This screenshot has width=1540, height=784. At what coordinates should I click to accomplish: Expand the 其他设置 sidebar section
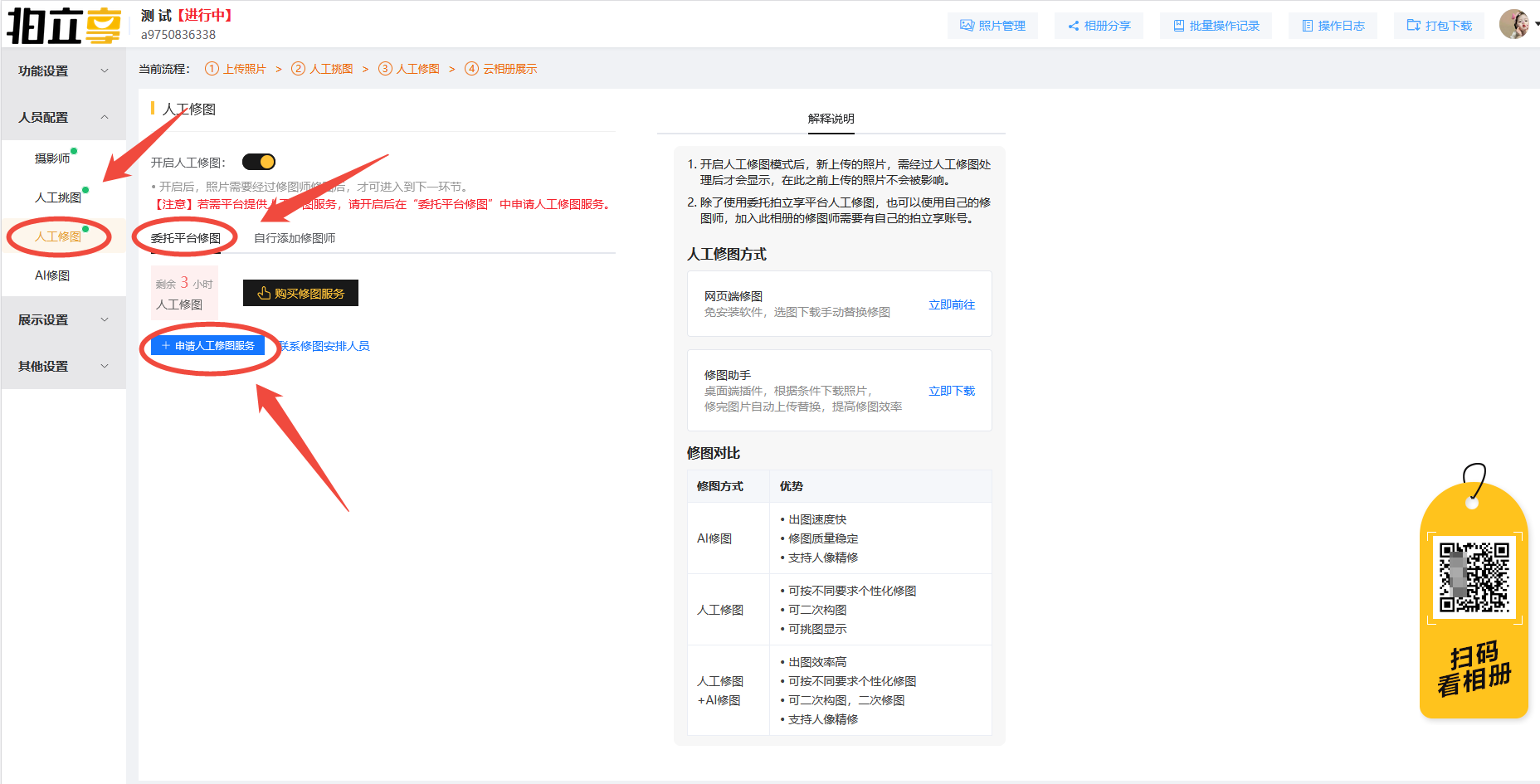64,367
